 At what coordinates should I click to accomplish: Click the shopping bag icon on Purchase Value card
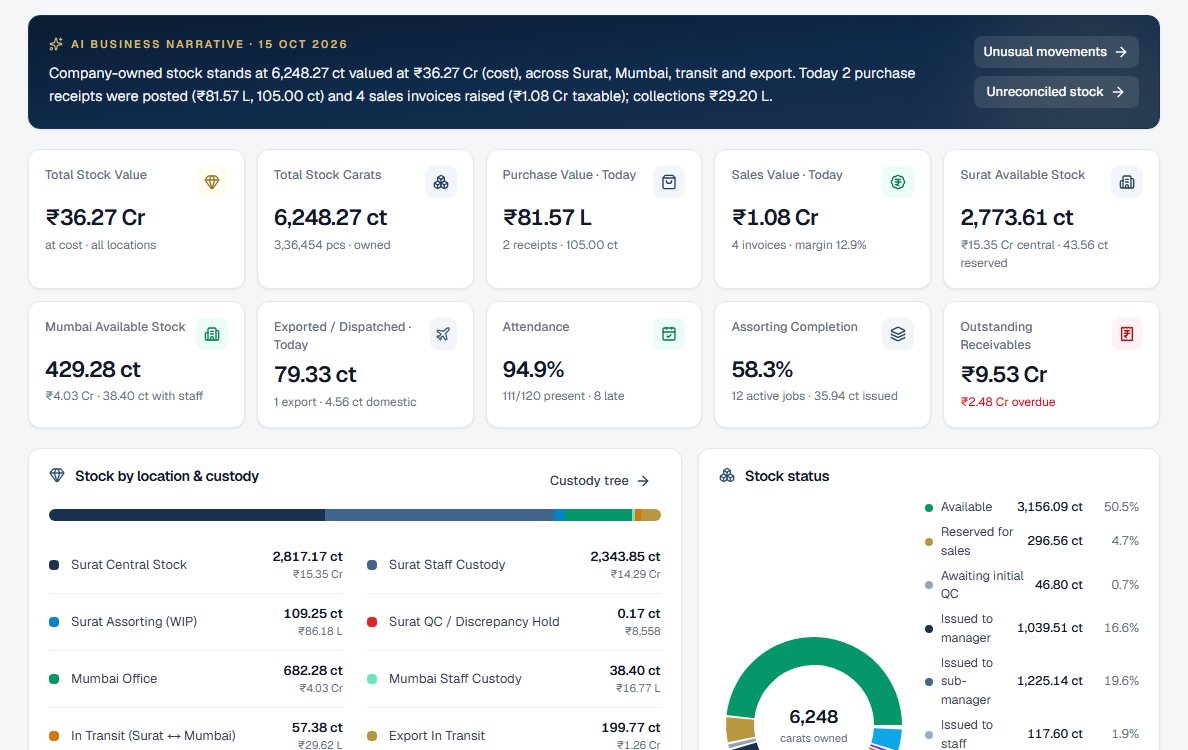[x=669, y=182]
